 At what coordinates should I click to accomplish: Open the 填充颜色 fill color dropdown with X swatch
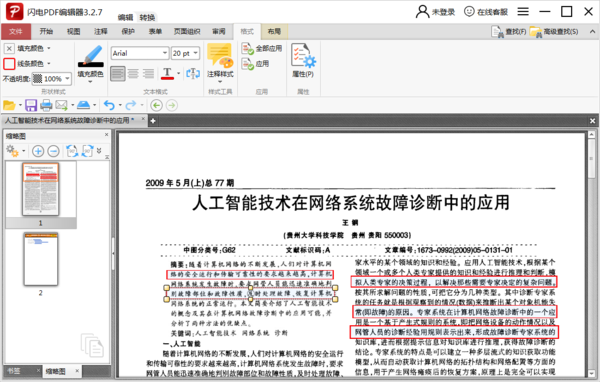(49, 48)
